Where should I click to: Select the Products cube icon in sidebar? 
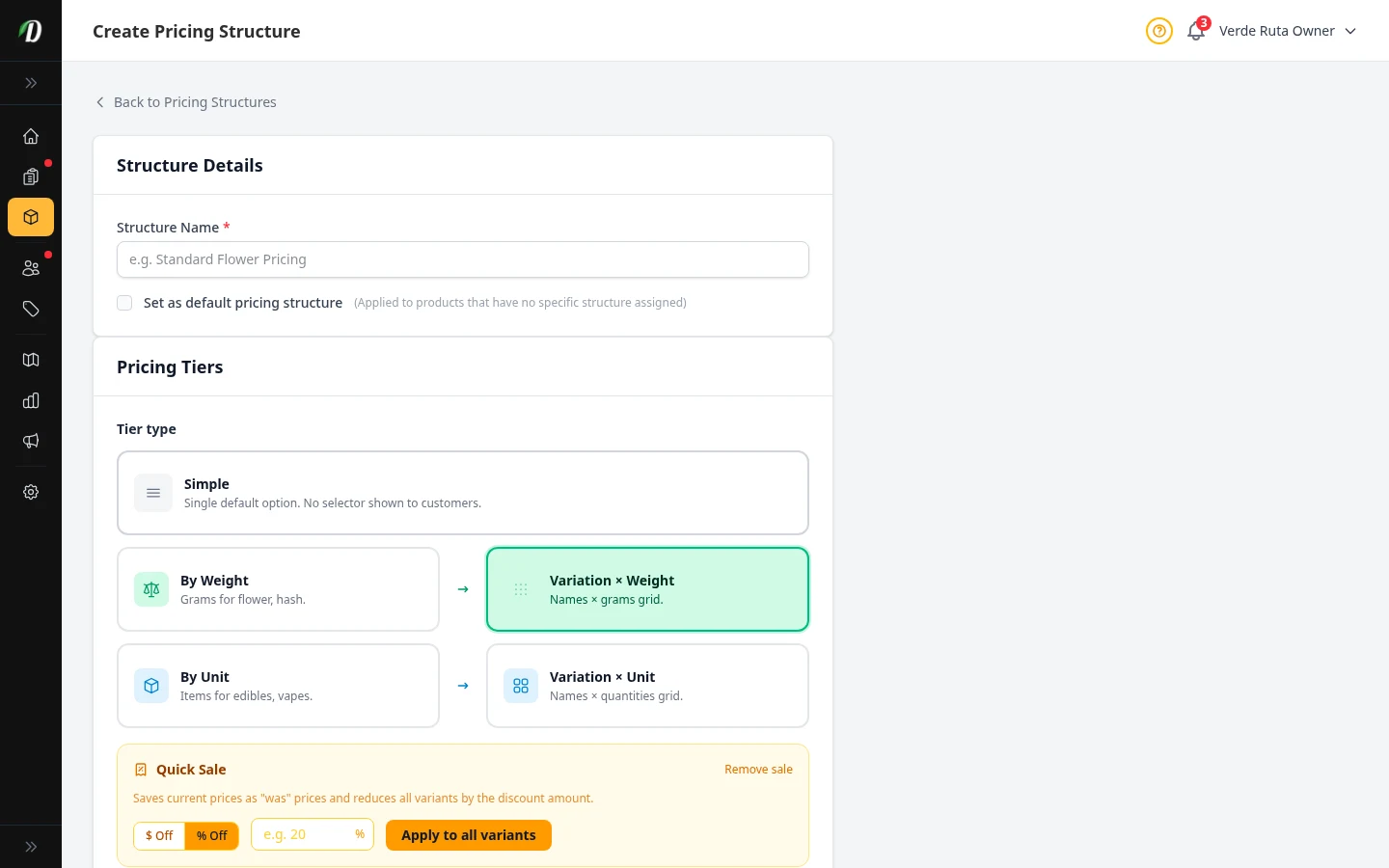(x=31, y=217)
